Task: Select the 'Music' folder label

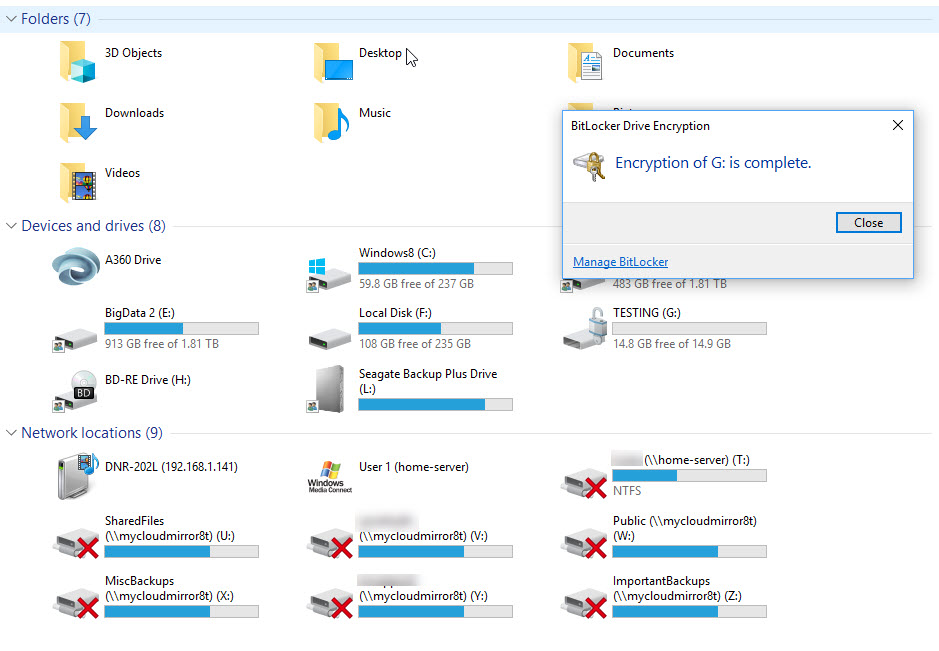Action: (375, 113)
